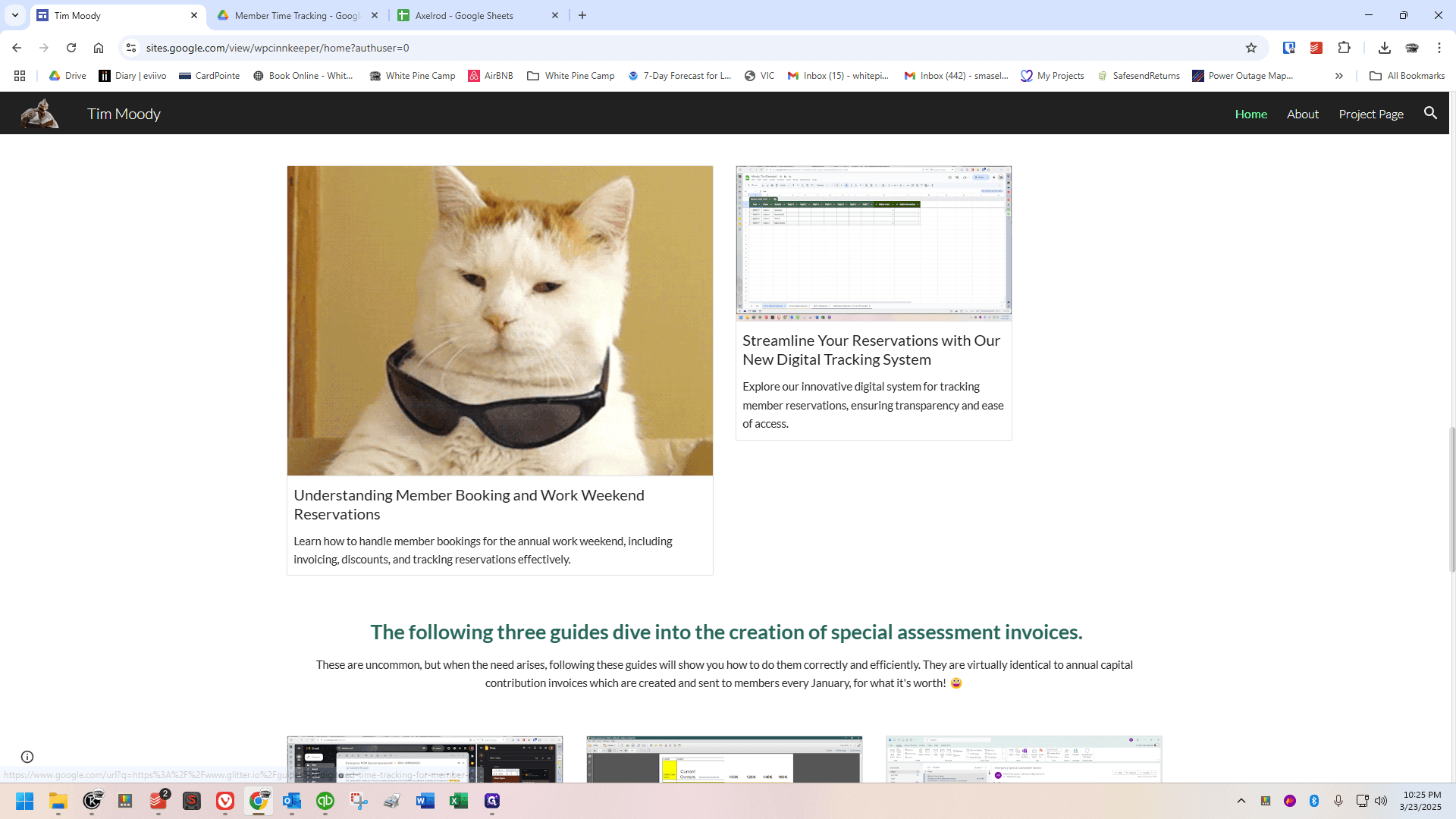Open the site info icon in the page corner
1456x819 pixels.
point(27,757)
